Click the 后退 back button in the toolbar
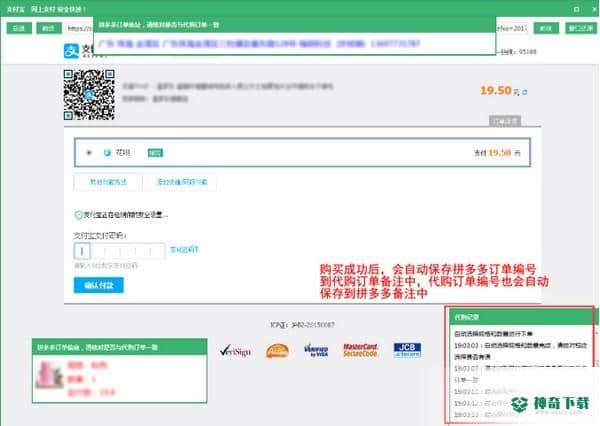The image size is (600, 426). (19, 28)
